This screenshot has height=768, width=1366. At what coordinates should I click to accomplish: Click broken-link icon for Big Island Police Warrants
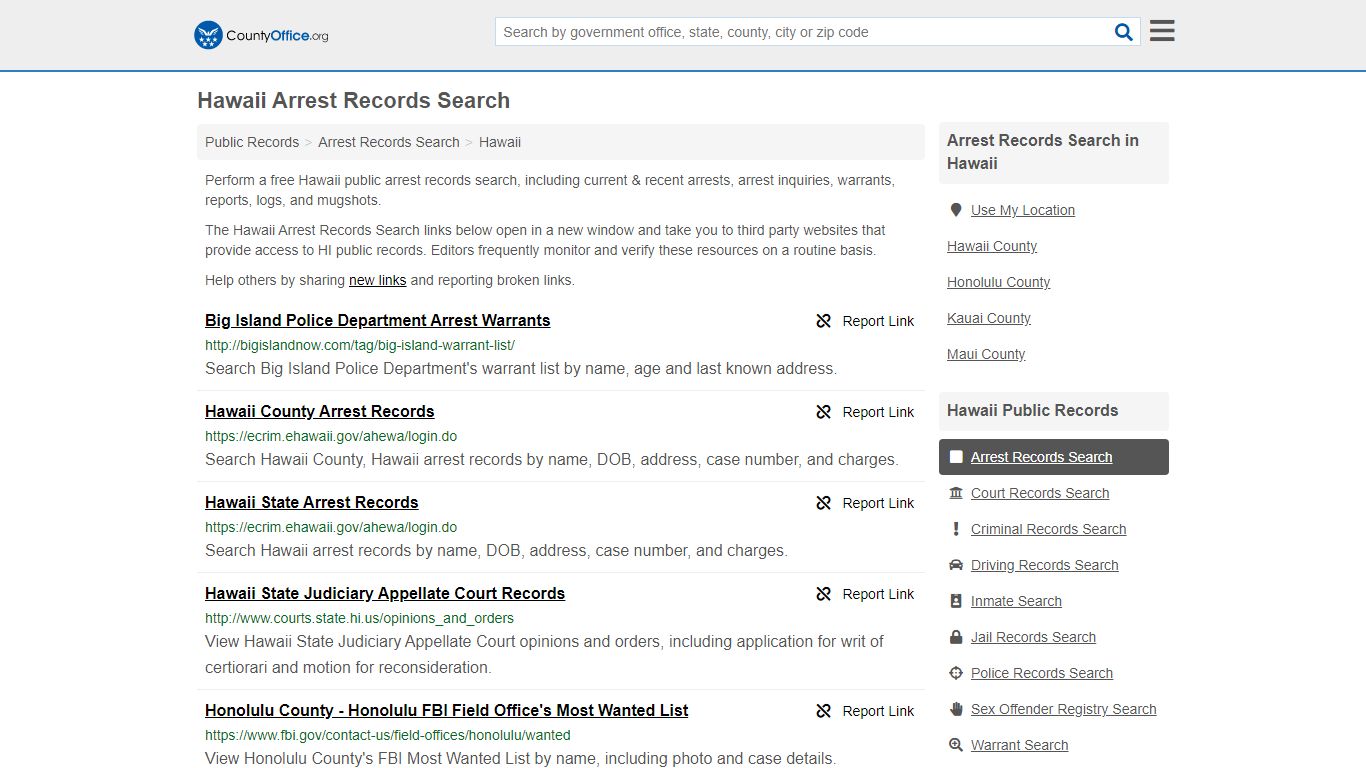tap(824, 321)
